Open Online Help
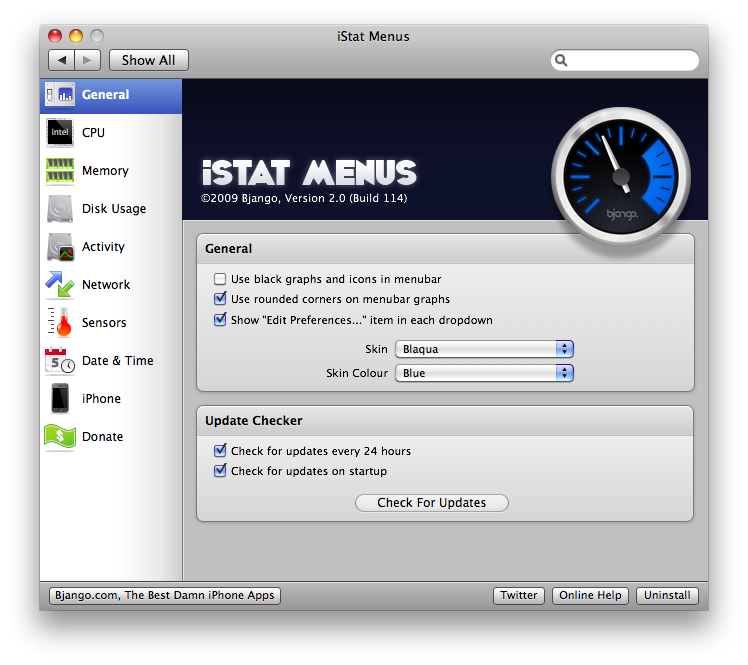Viewport: 748px width, 665px height. tap(590, 595)
